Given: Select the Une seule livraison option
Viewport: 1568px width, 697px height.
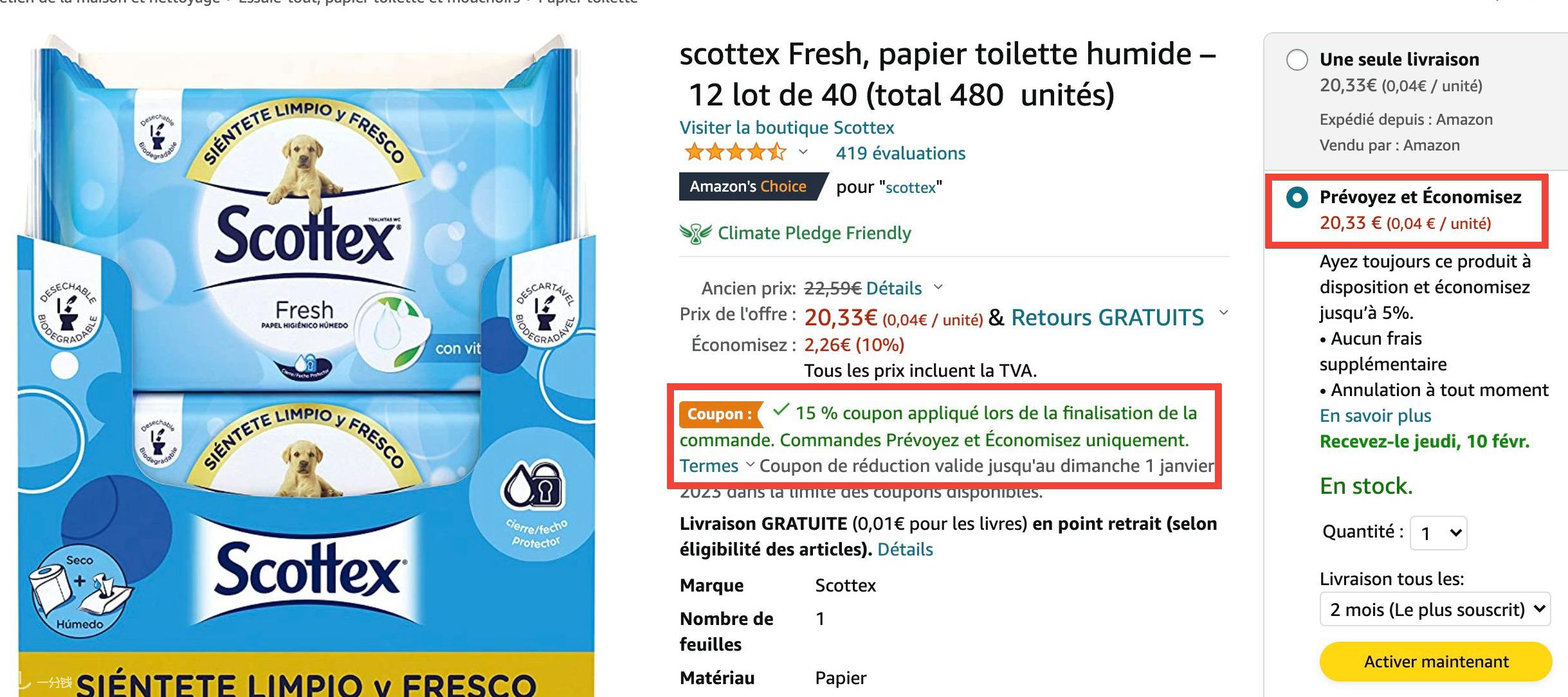Looking at the screenshot, I should click(1297, 60).
